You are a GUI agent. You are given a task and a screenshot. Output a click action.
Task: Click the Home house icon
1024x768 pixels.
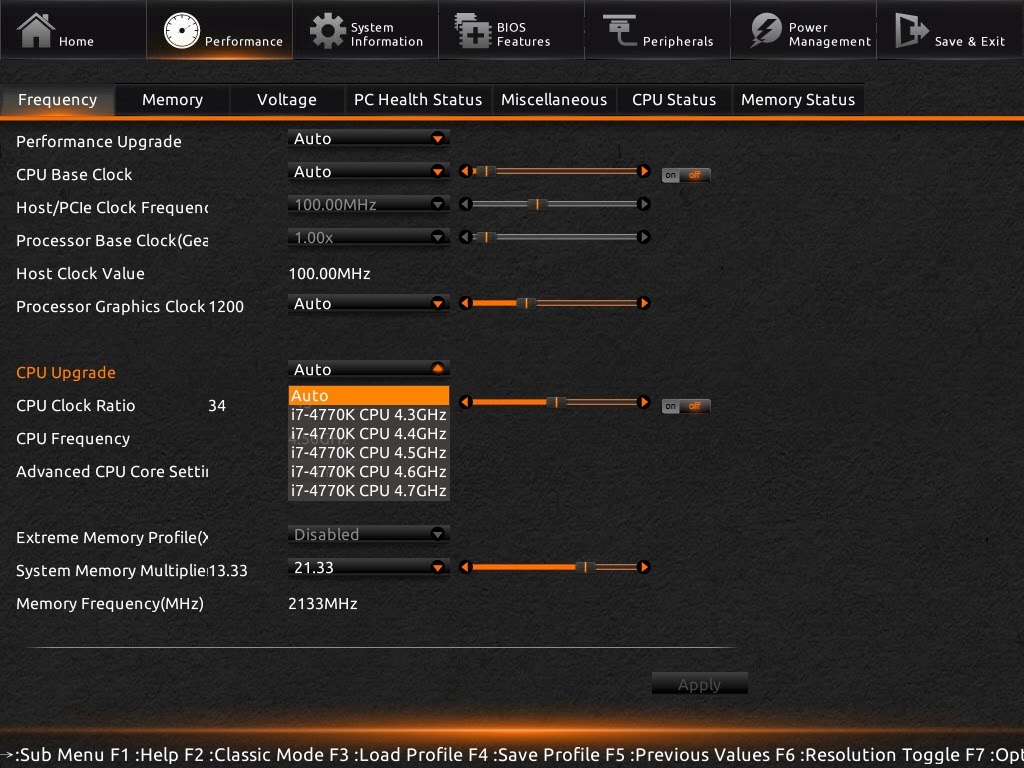click(x=35, y=31)
